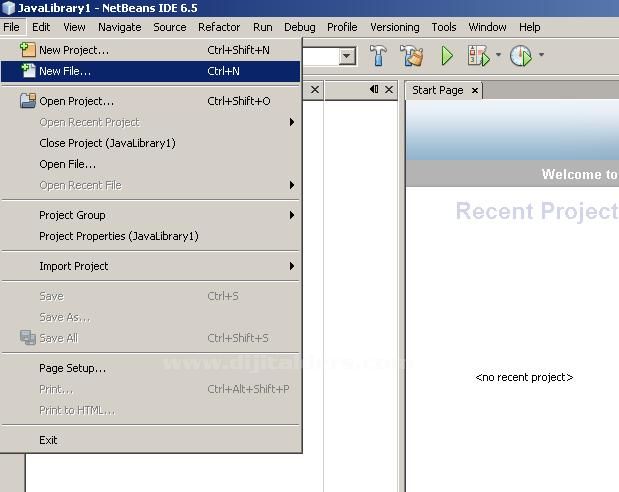Open the Run menu
Image resolution: width=619 pixels, height=492 pixels.
pyautogui.click(x=263, y=27)
